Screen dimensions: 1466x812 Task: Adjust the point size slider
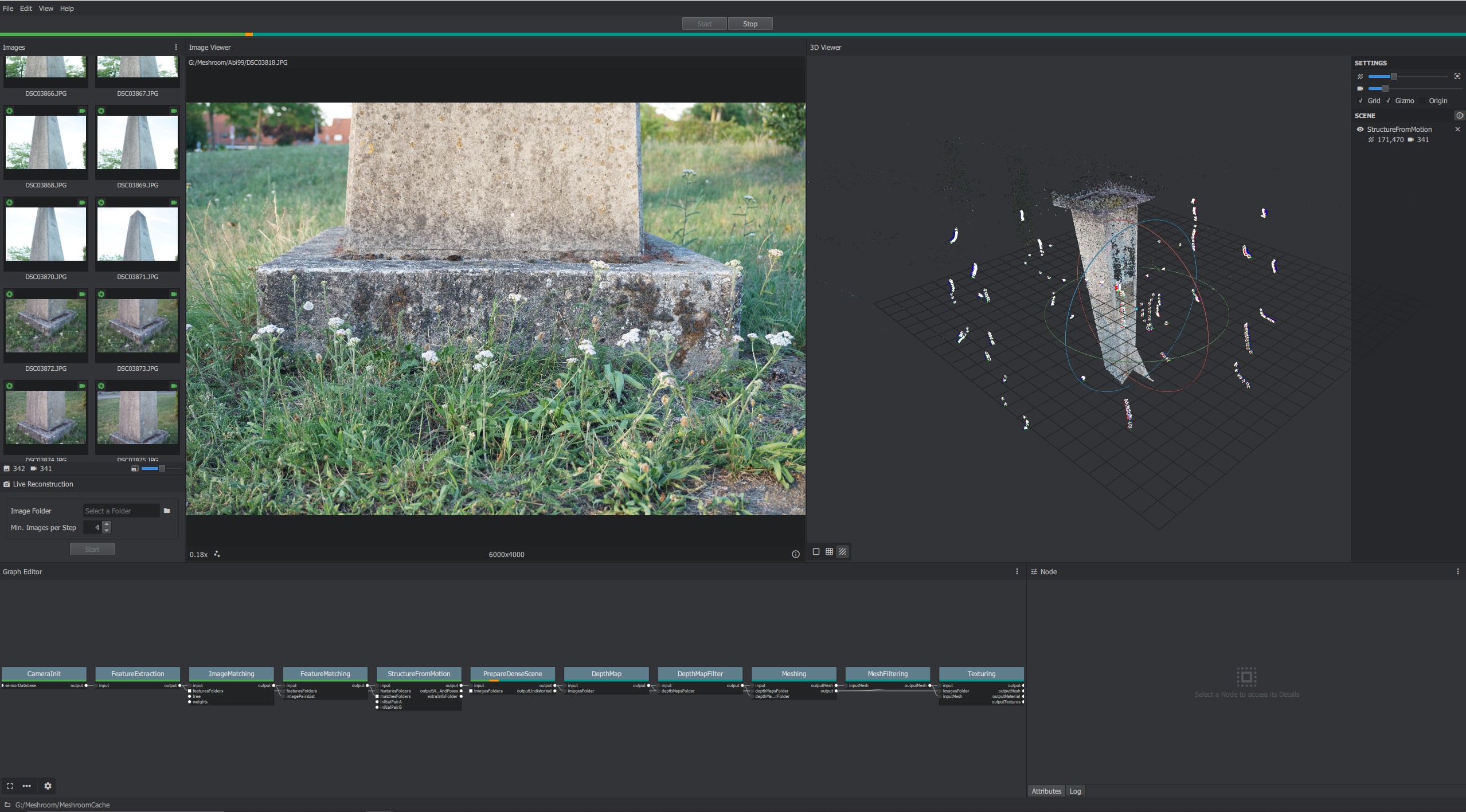click(x=1393, y=76)
